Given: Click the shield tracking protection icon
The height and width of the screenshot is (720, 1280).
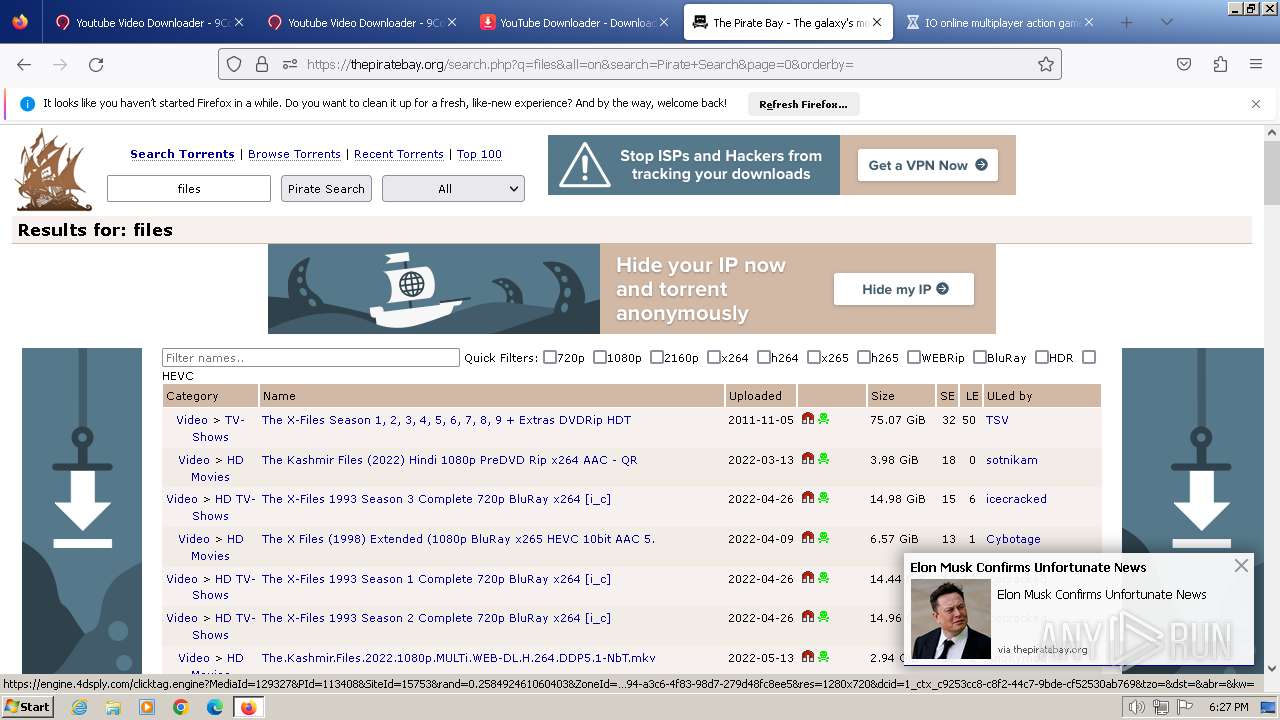Looking at the screenshot, I should [234, 64].
